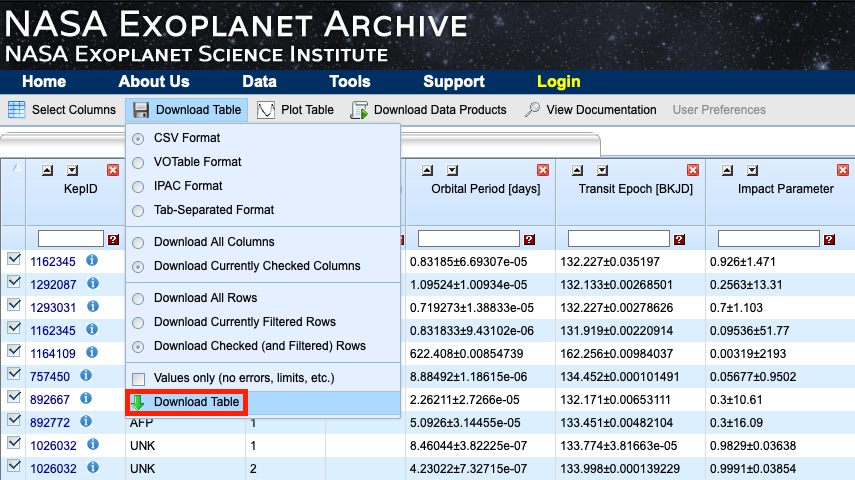Enable Values only checkbox
This screenshot has width=855, height=480.
pos(139,379)
